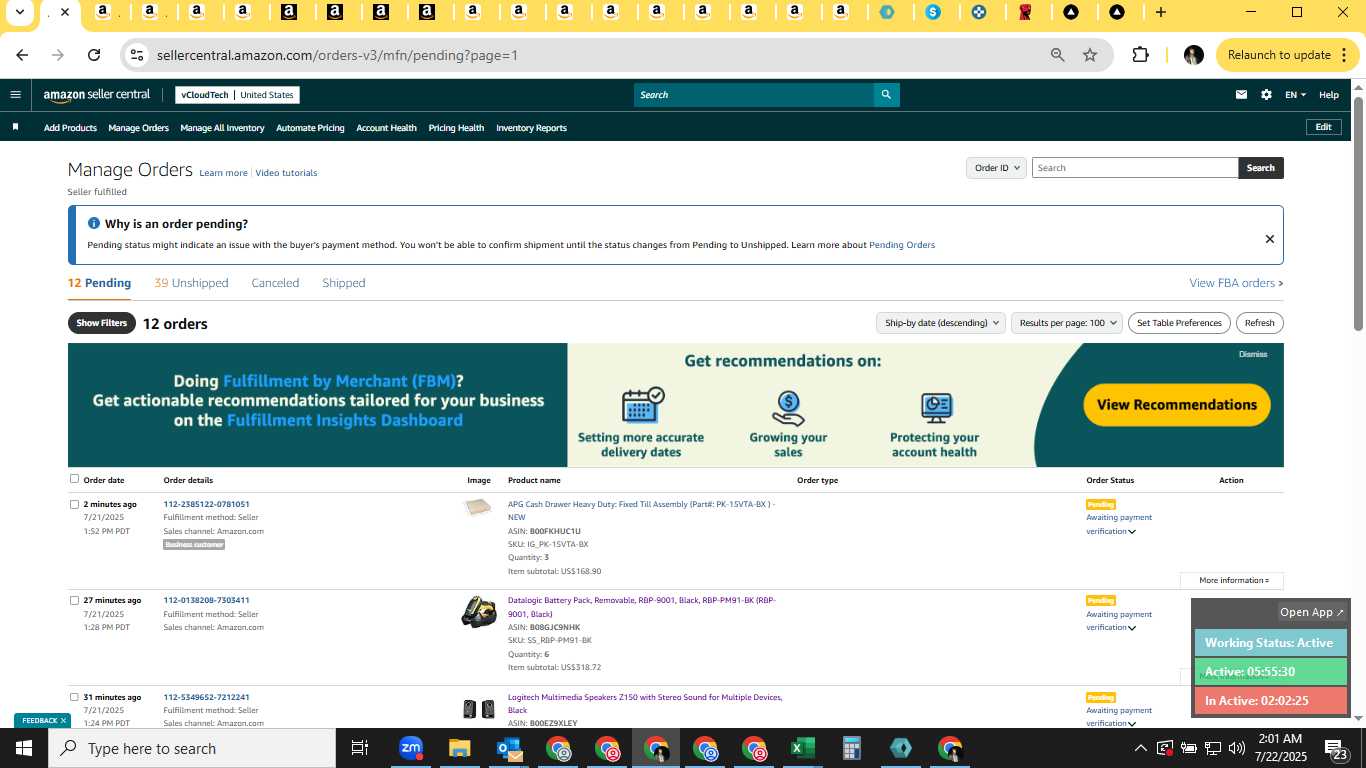Click the View FBA orders link
The image size is (1366, 768).
point(1236,283)
